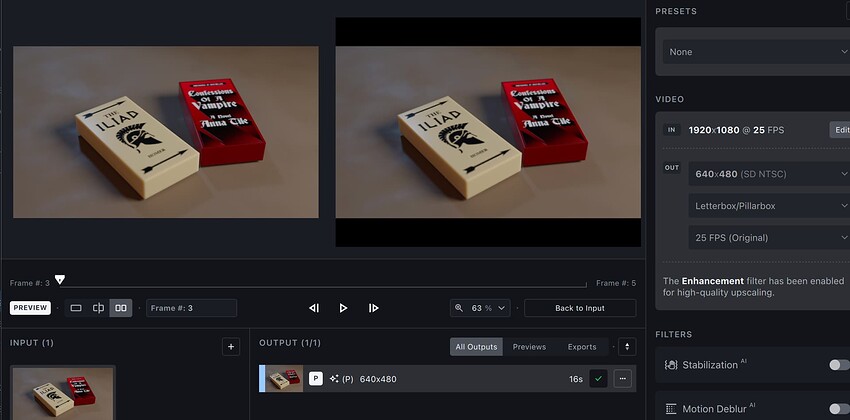Viewport: 850px width, 420px height.
Task: Click the 16s duration text
Action: [x=576, y=379]
